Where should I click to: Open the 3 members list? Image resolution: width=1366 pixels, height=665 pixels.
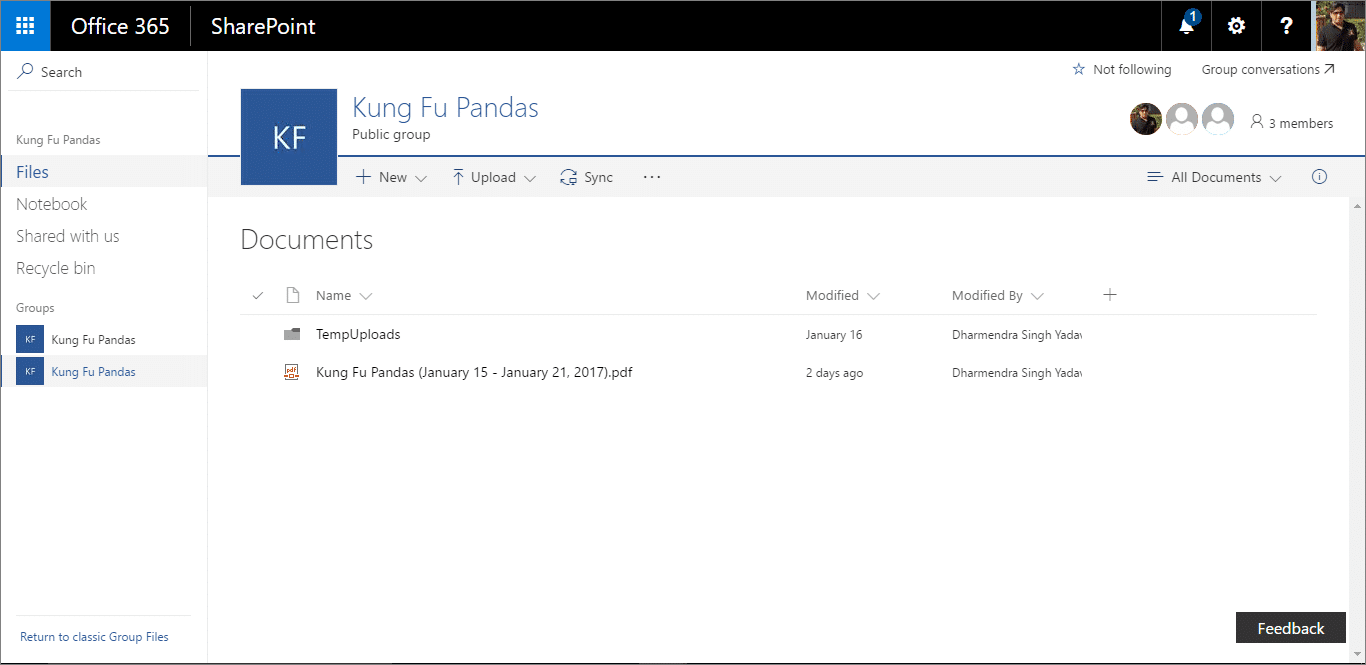1291,123
